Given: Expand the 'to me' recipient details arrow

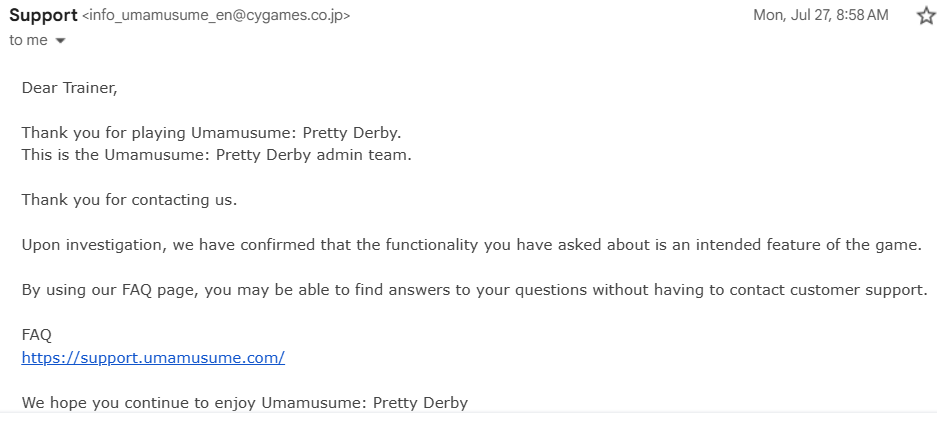Looking at the screenshot, I should pos(60,41).
